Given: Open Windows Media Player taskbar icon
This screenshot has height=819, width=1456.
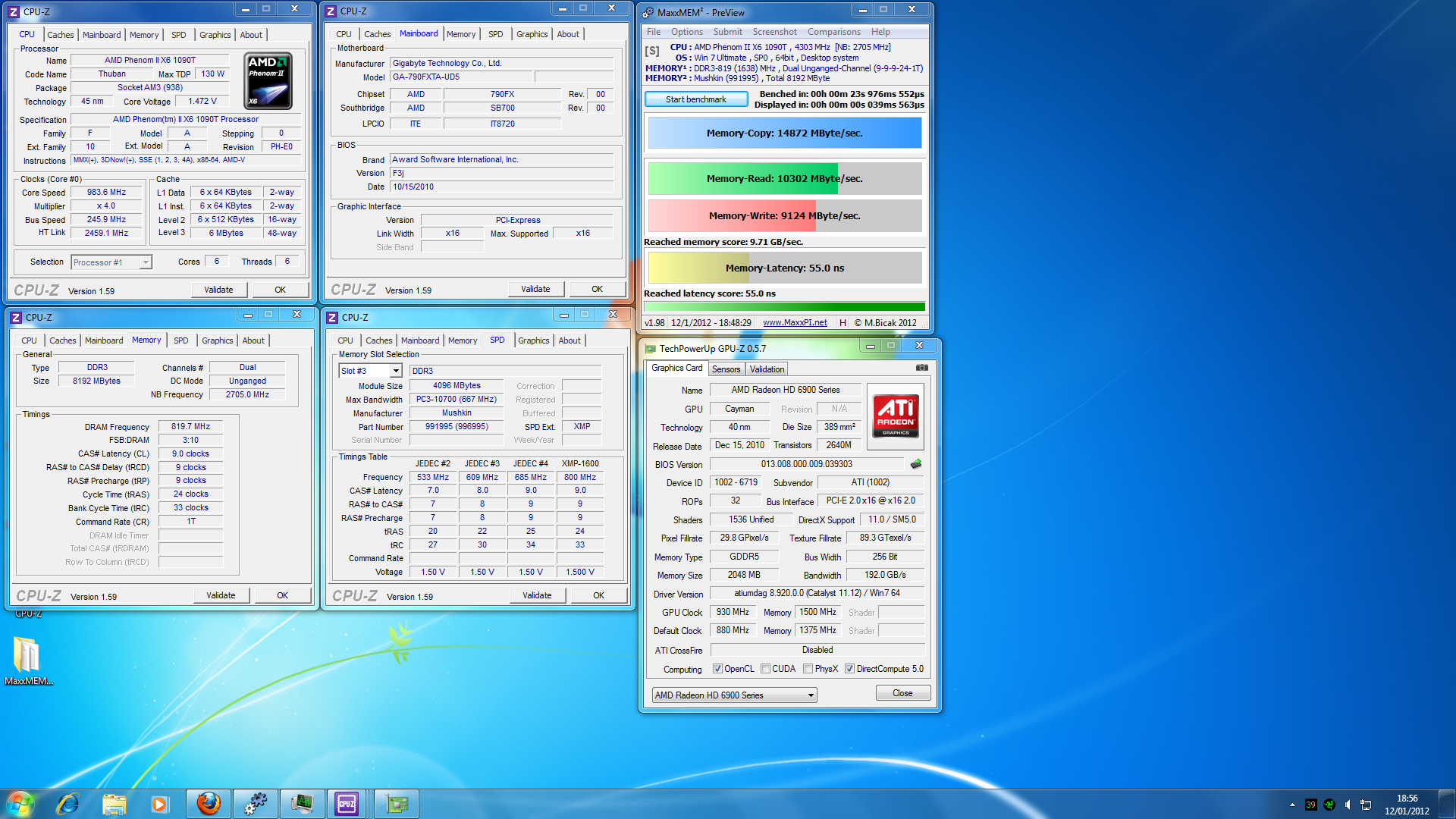Looking at the screenshot, I should 159,804.
